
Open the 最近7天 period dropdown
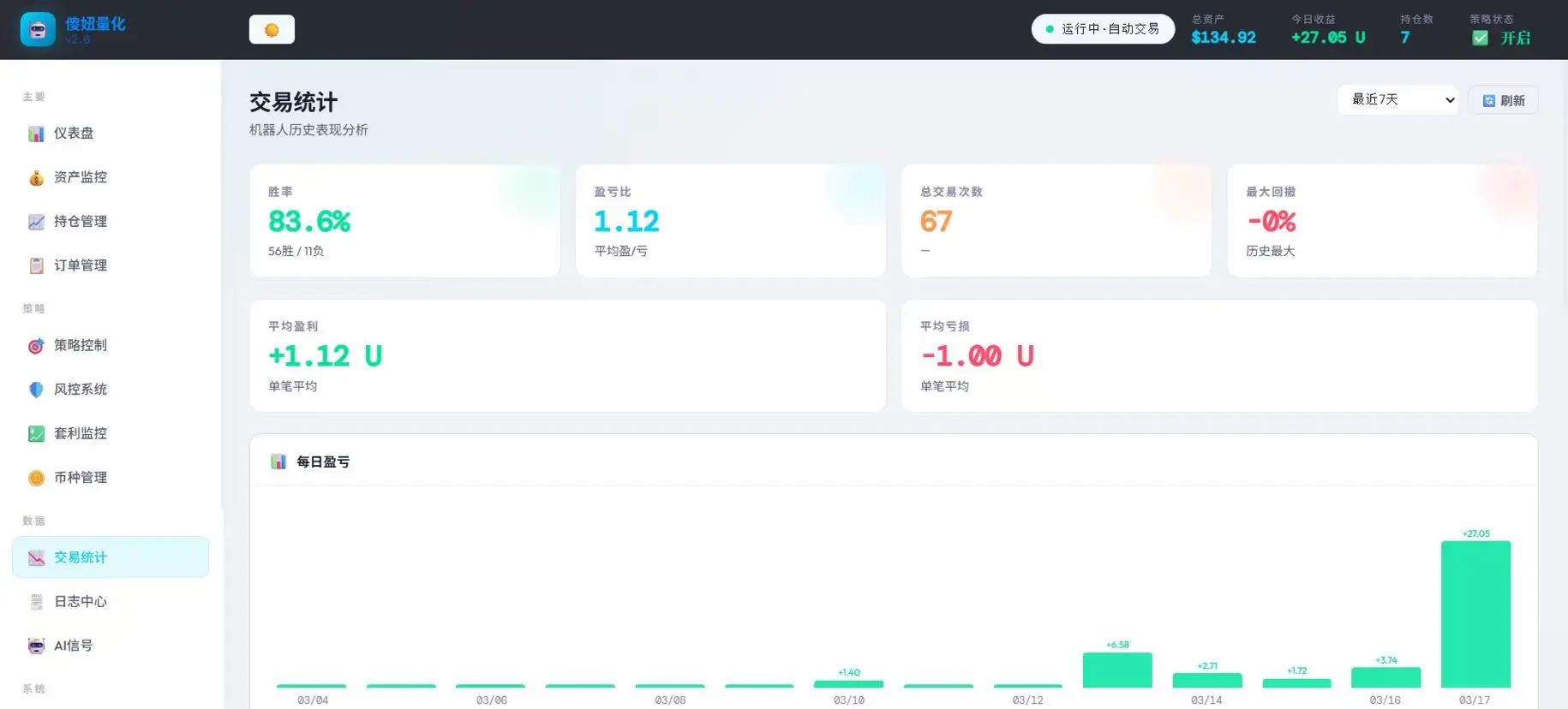1397,100
